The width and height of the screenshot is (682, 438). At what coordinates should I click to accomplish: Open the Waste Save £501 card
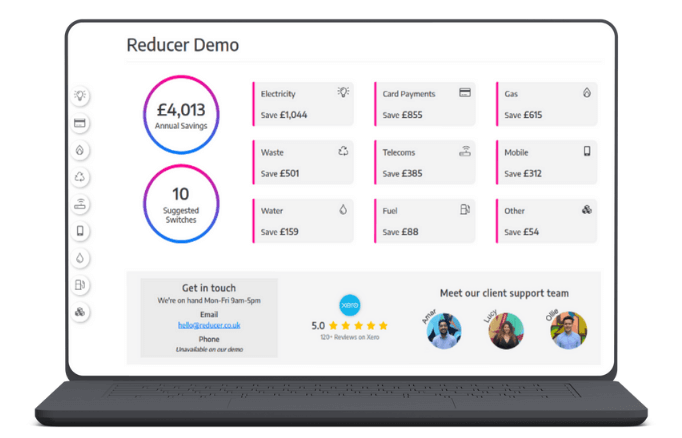pos(303,162)
